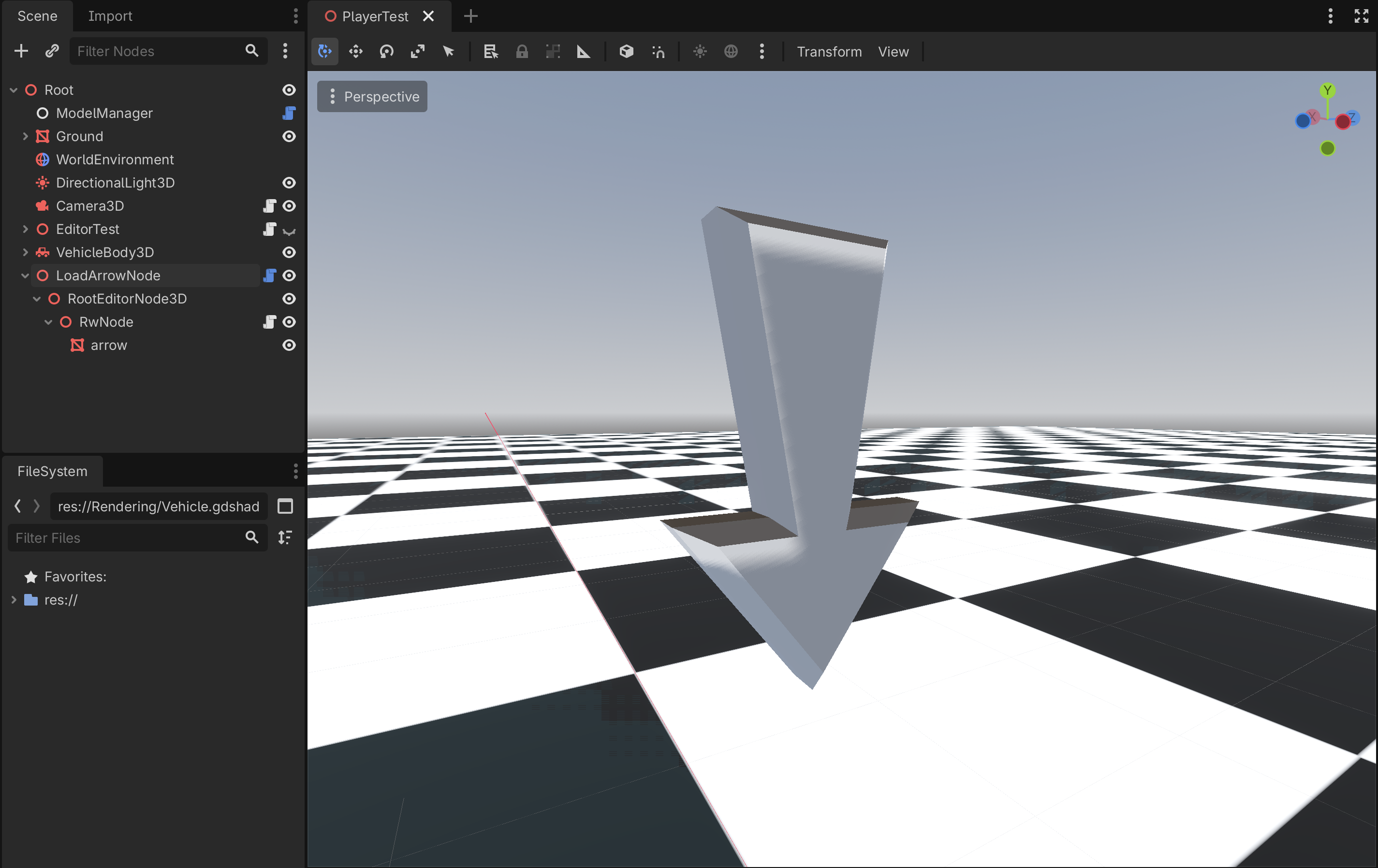Preview sunlight with the sun icon
Screen dimensions: 1378x868
700,52
